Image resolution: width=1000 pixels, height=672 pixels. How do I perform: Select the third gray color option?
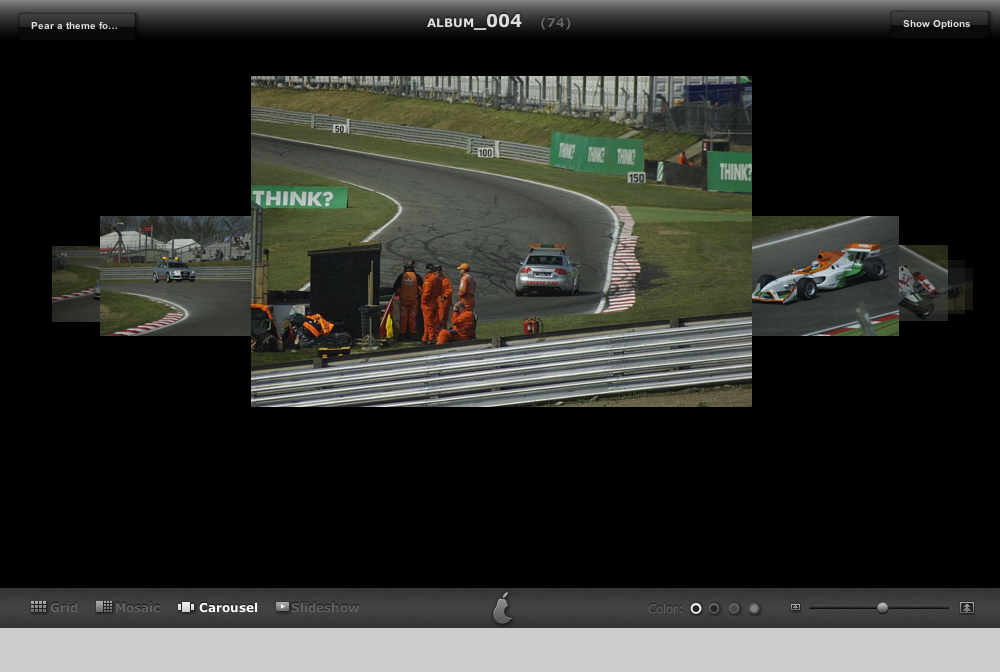[734, 609]
